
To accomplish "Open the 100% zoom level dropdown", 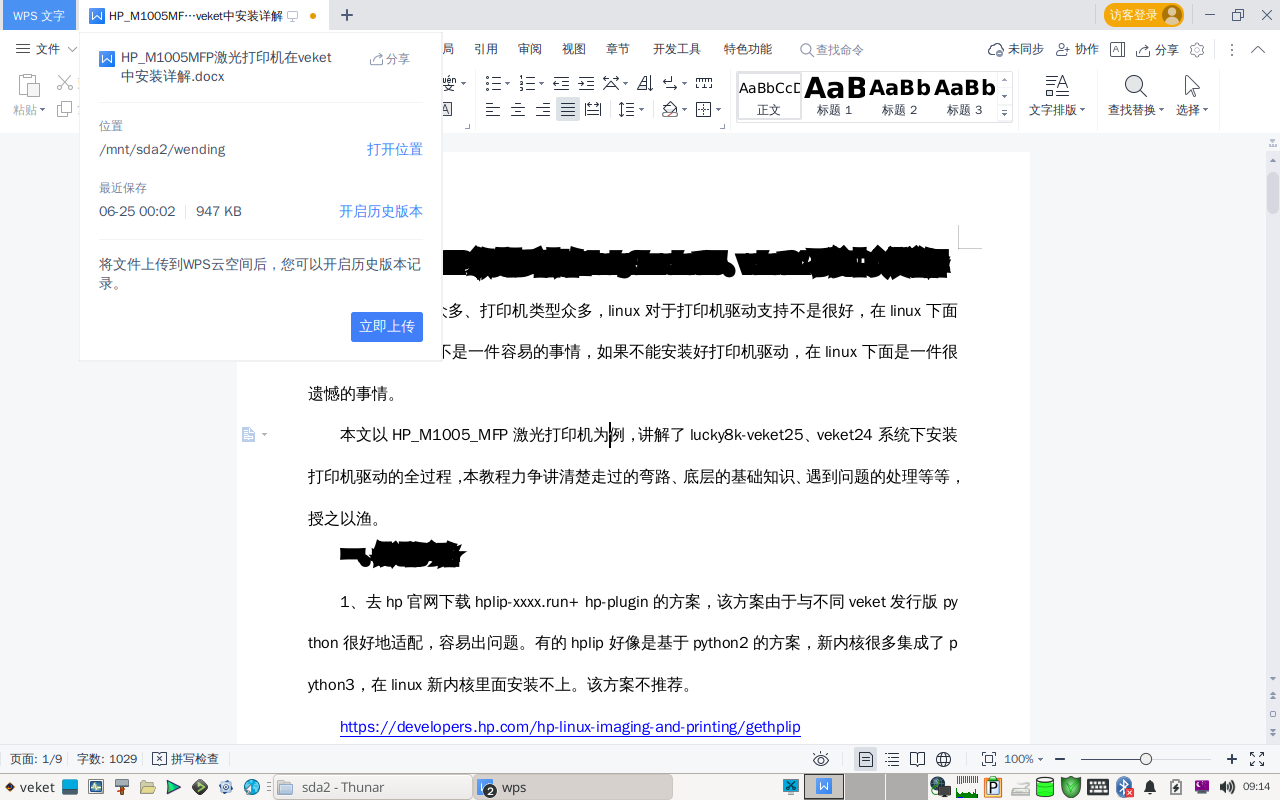I will click(x=1023, y=759).
